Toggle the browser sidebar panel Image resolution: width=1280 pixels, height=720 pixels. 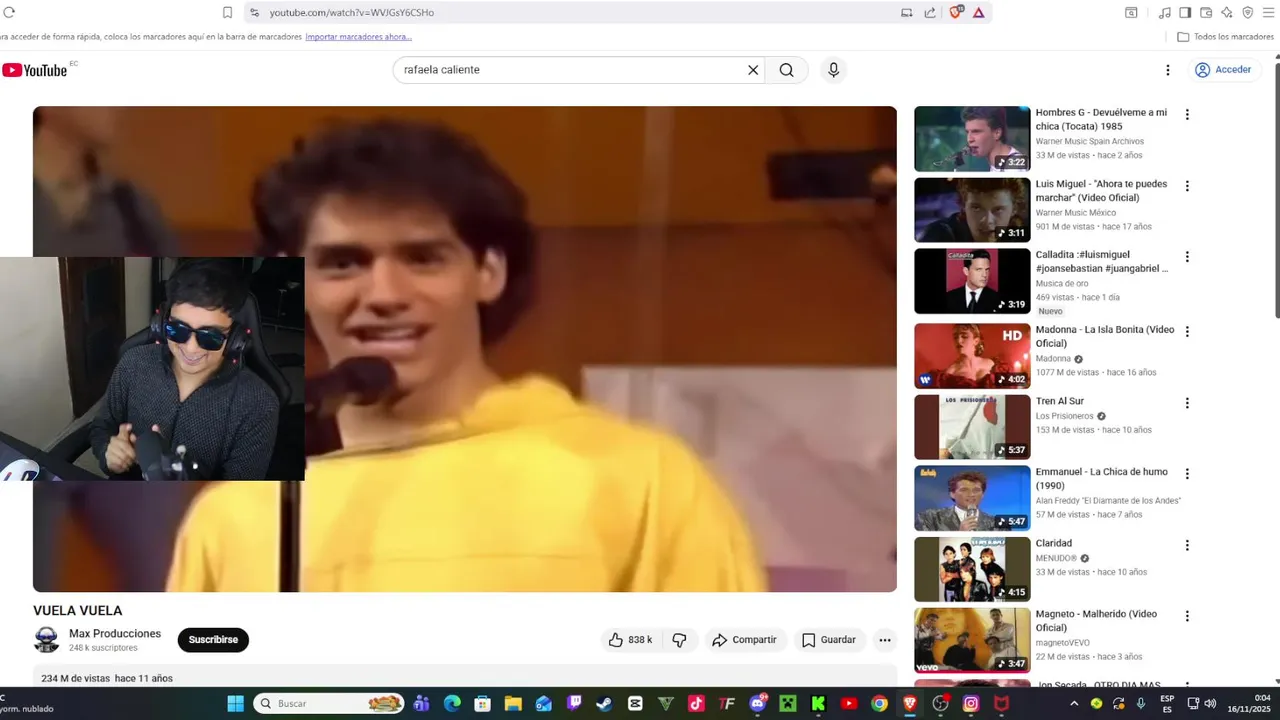pyautogui.click(x=1185, y=12)
